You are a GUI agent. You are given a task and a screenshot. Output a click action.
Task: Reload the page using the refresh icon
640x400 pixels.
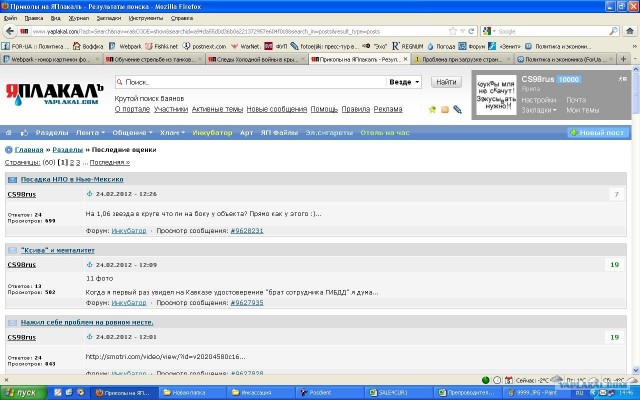tap(471, 31)
